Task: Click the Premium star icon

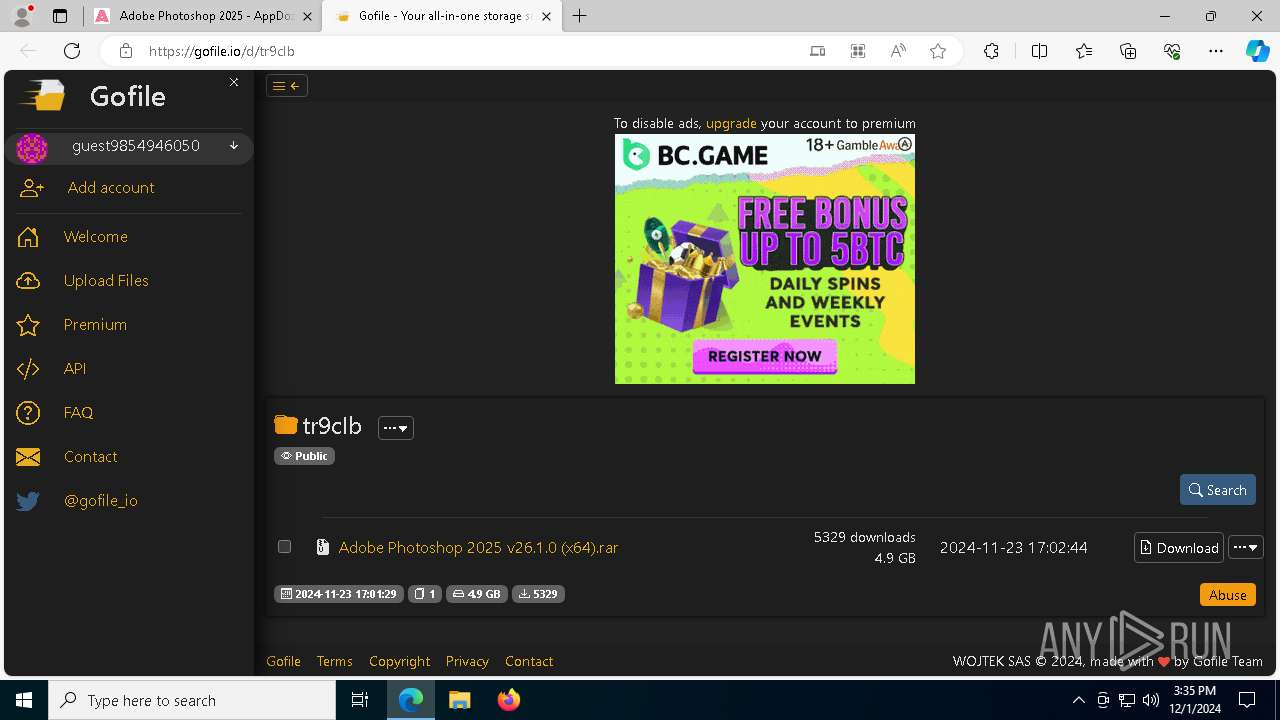Action: click(x=28, y=325)
